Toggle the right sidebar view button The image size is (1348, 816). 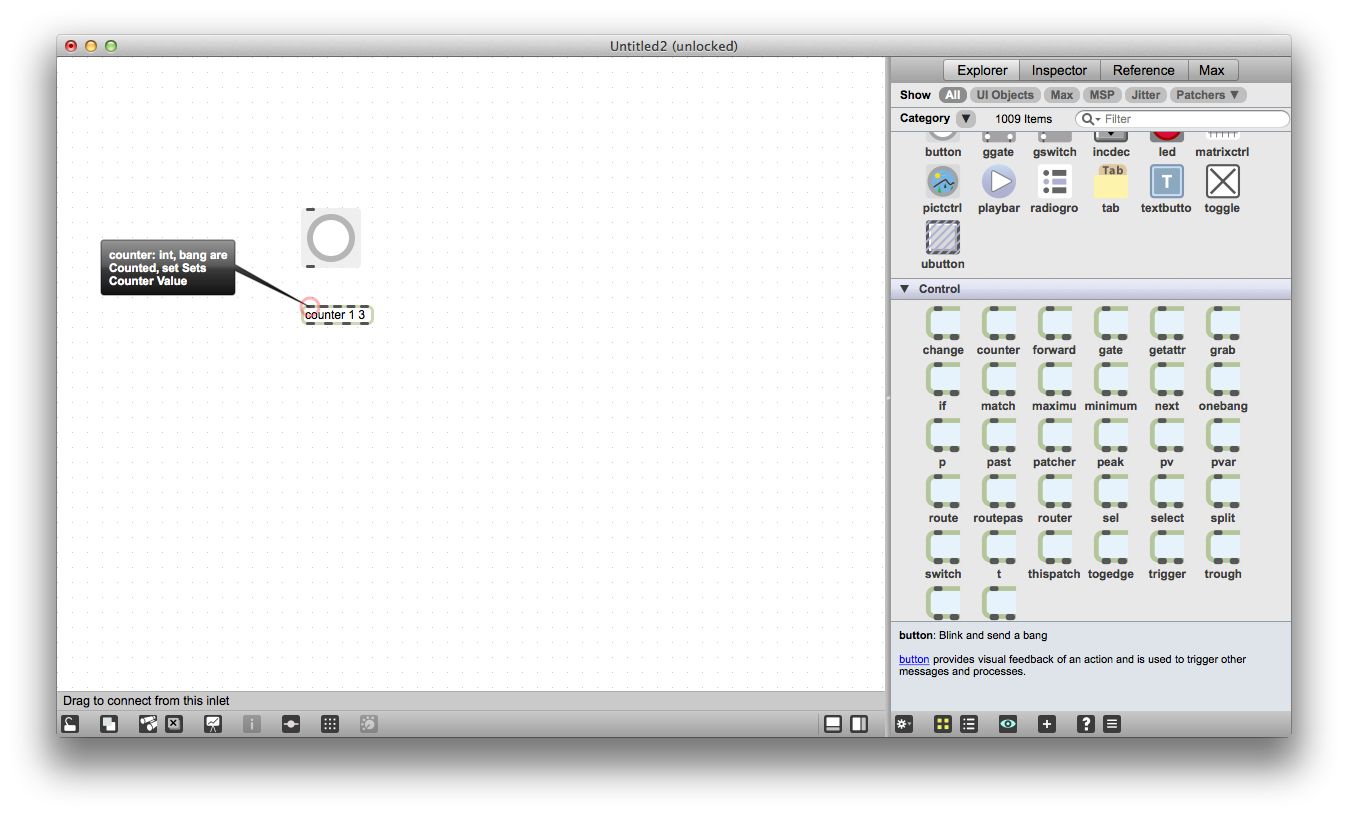click(859, 724)
